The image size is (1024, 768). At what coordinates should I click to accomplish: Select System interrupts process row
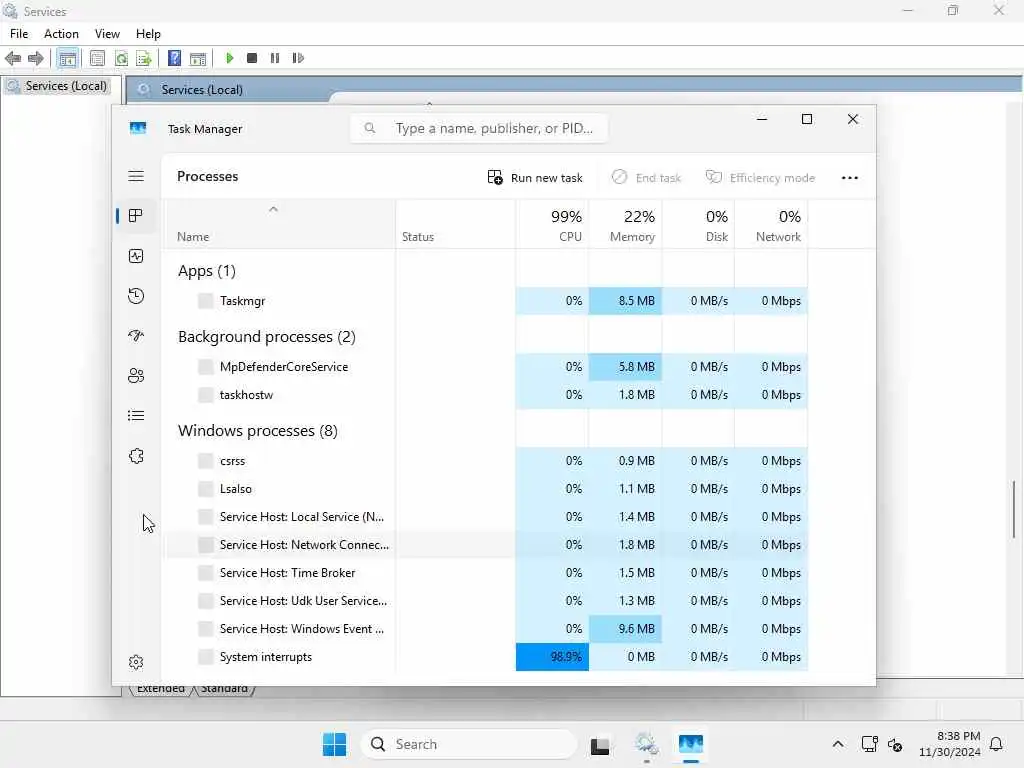click(x=487, y=657)
